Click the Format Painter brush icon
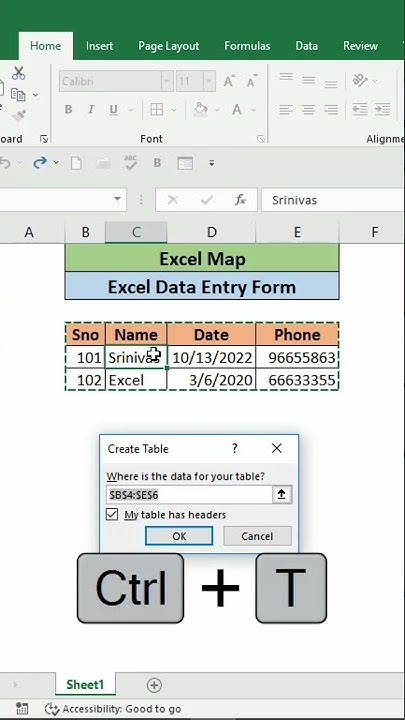Viewport: 405px width, 720px height. tap(19, 116)
